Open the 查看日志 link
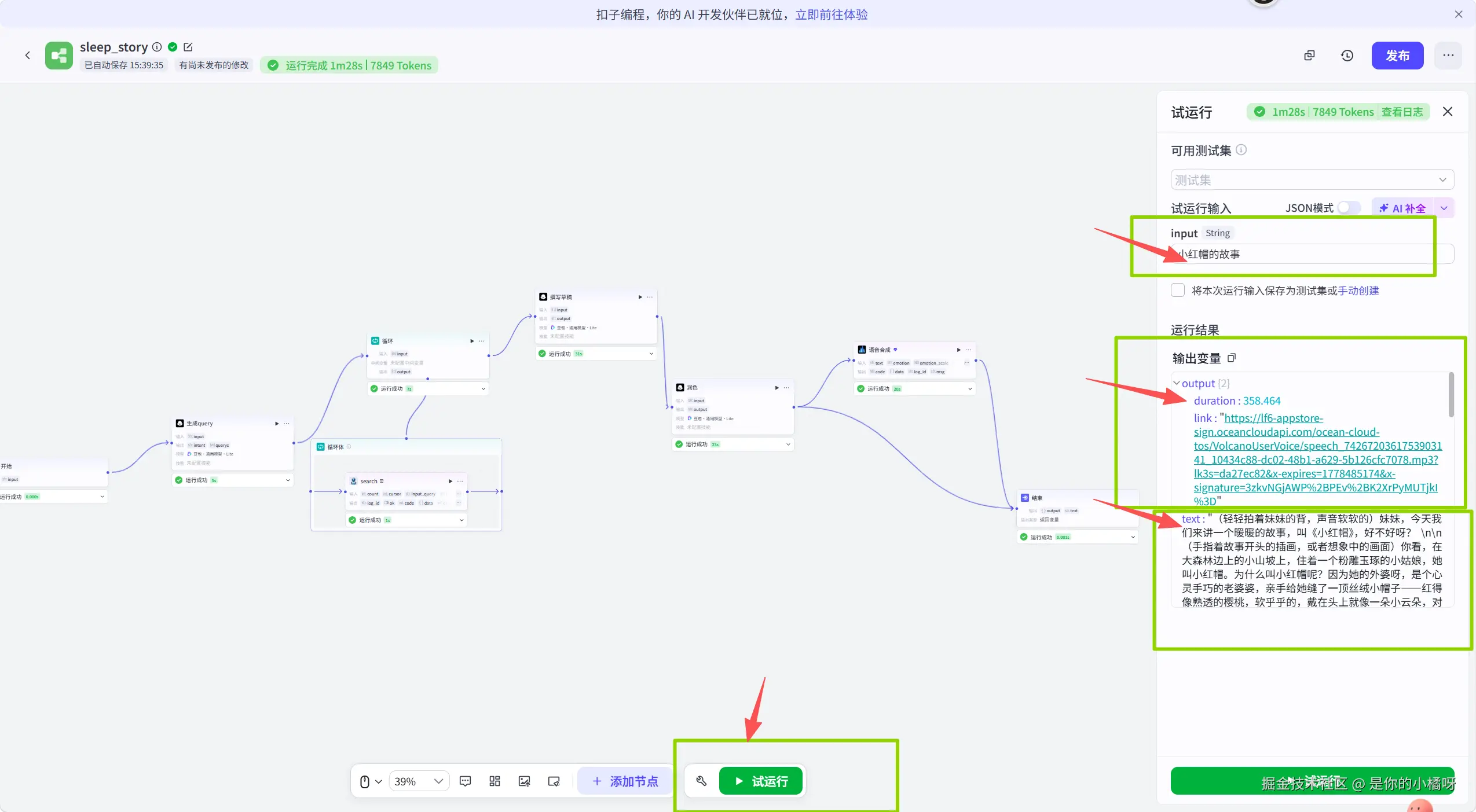 click(1402, 112)
